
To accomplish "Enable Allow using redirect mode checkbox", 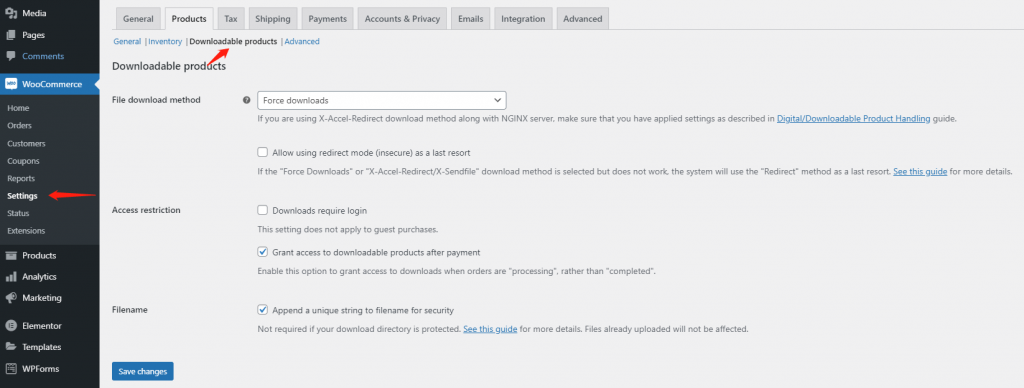I will (263, 152).
